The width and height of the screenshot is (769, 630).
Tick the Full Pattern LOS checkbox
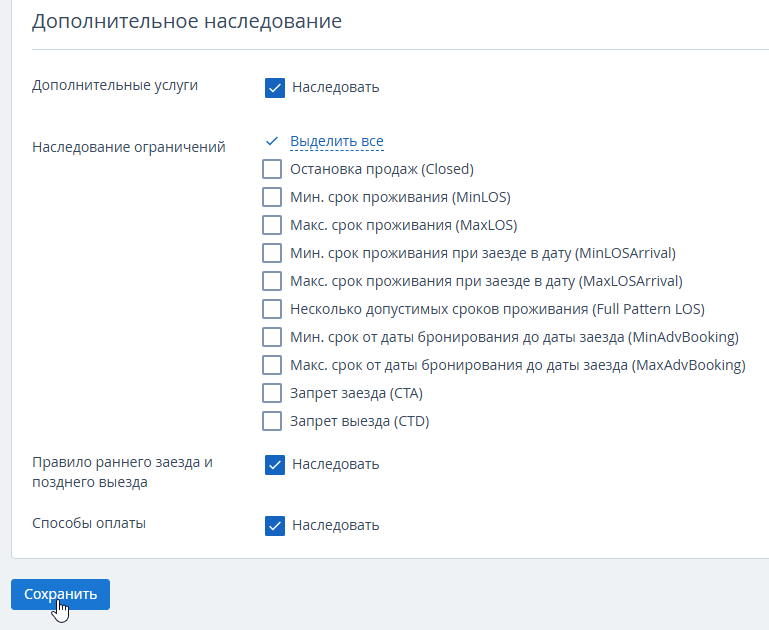[272, 309]
